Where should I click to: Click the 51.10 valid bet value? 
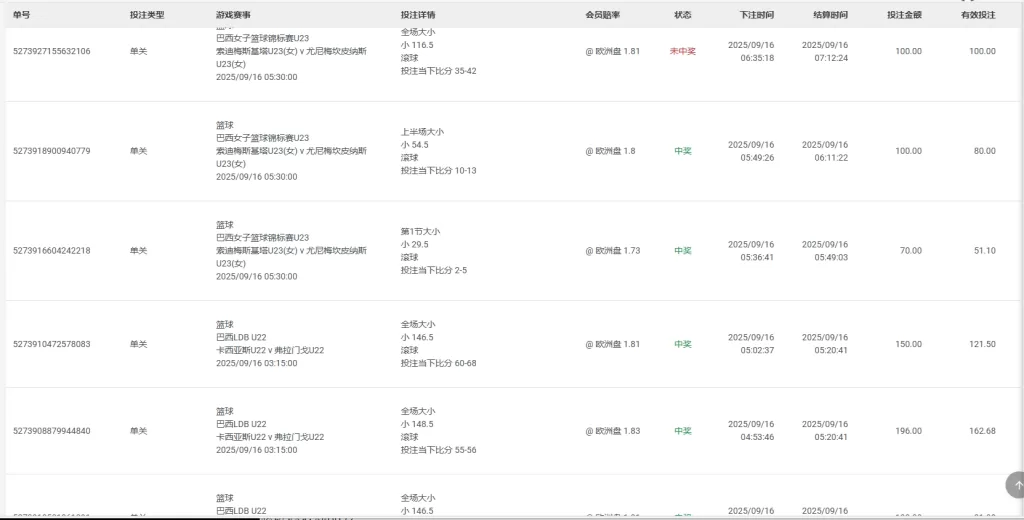984,251
